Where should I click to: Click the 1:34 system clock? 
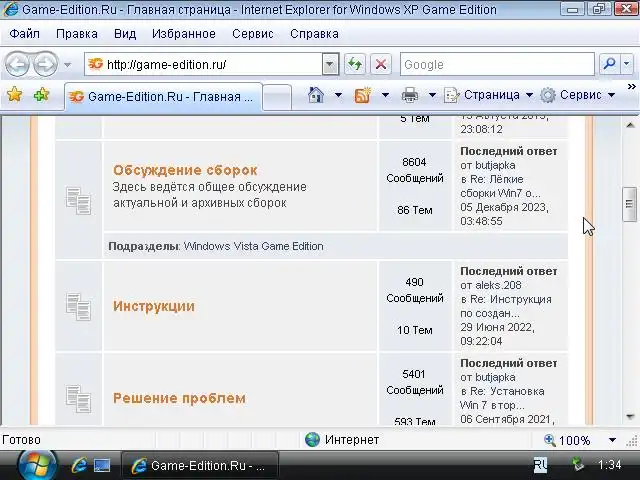click(x=609, y=464)
